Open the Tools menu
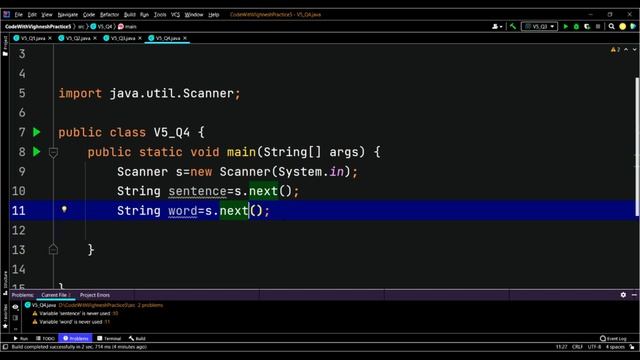640x360 pixels. point(160,14)
